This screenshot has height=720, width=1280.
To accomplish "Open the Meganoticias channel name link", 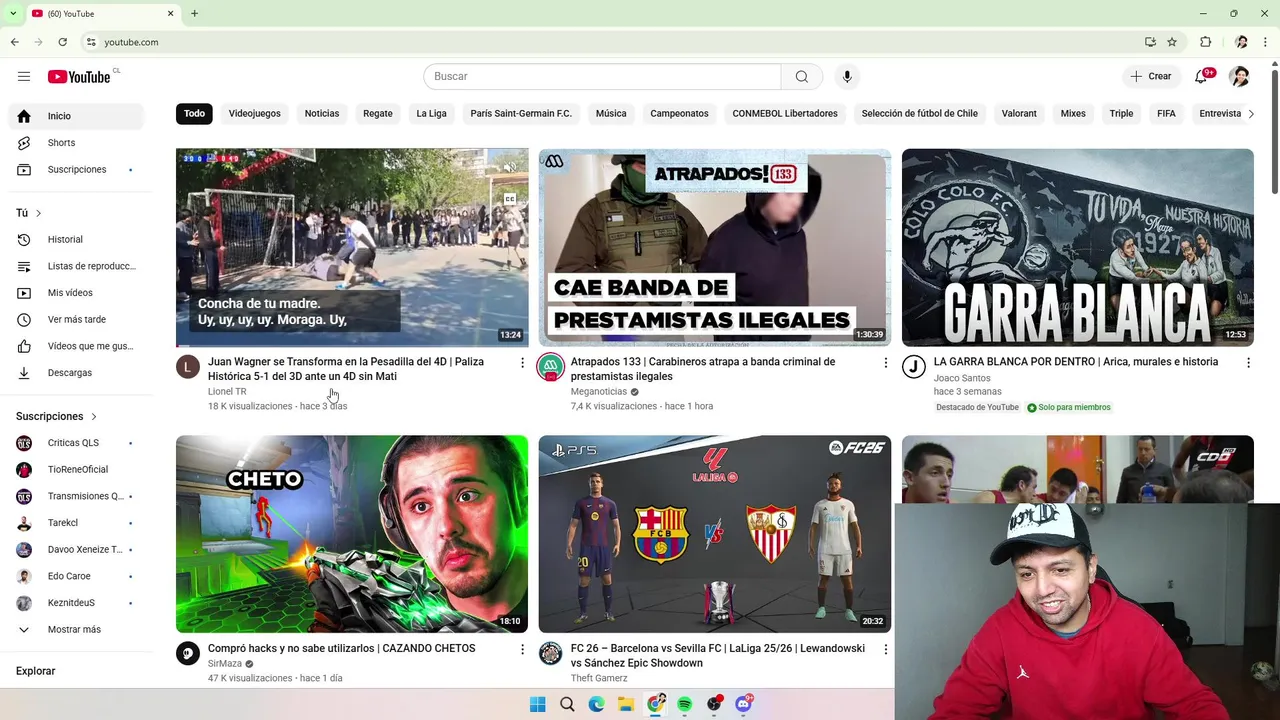I will pyautogui.click(x=599, y=392).
